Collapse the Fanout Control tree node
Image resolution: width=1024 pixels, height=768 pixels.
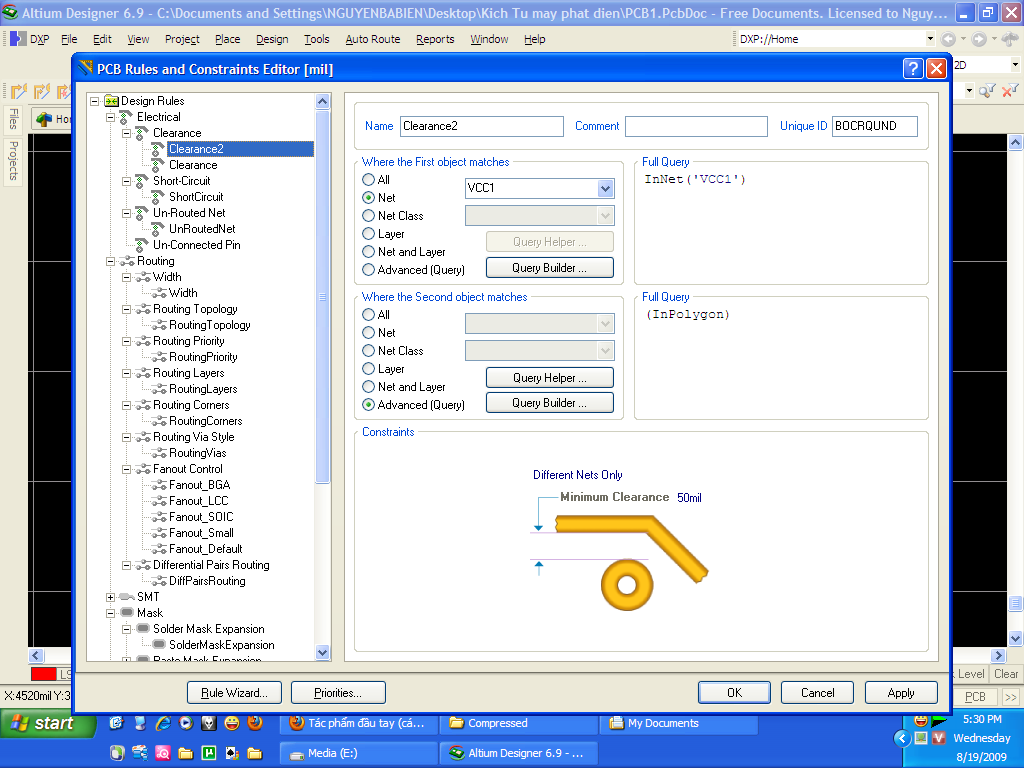[x=126, y=469]
